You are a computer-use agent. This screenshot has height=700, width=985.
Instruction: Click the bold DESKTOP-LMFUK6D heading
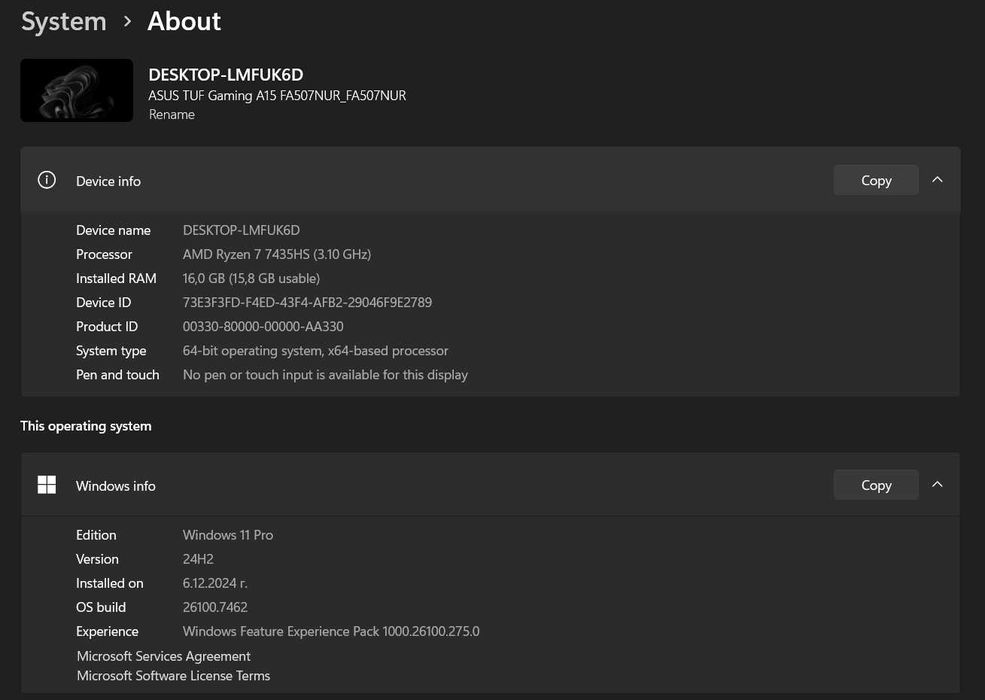225,74
